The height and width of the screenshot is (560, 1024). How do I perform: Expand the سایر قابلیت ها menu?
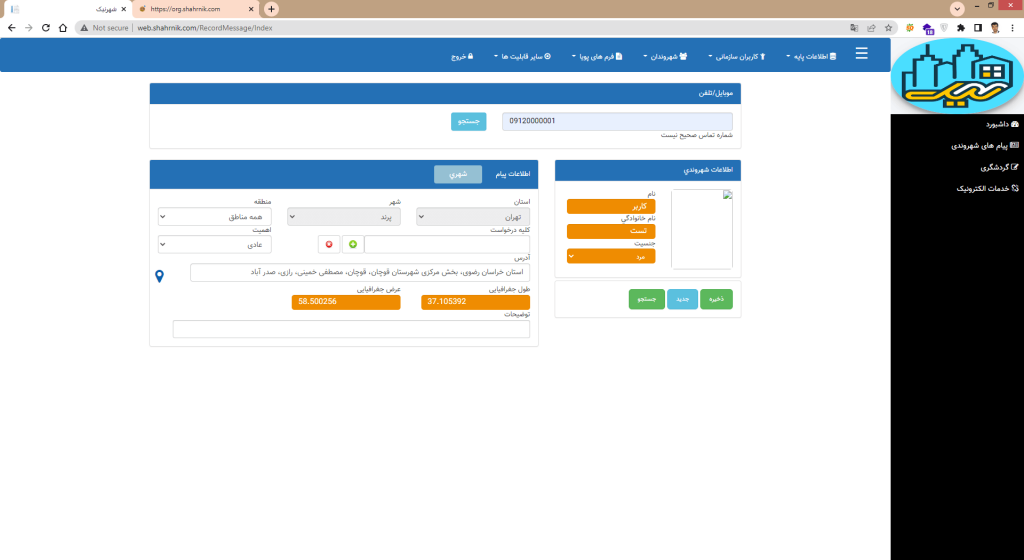(522, 57)
